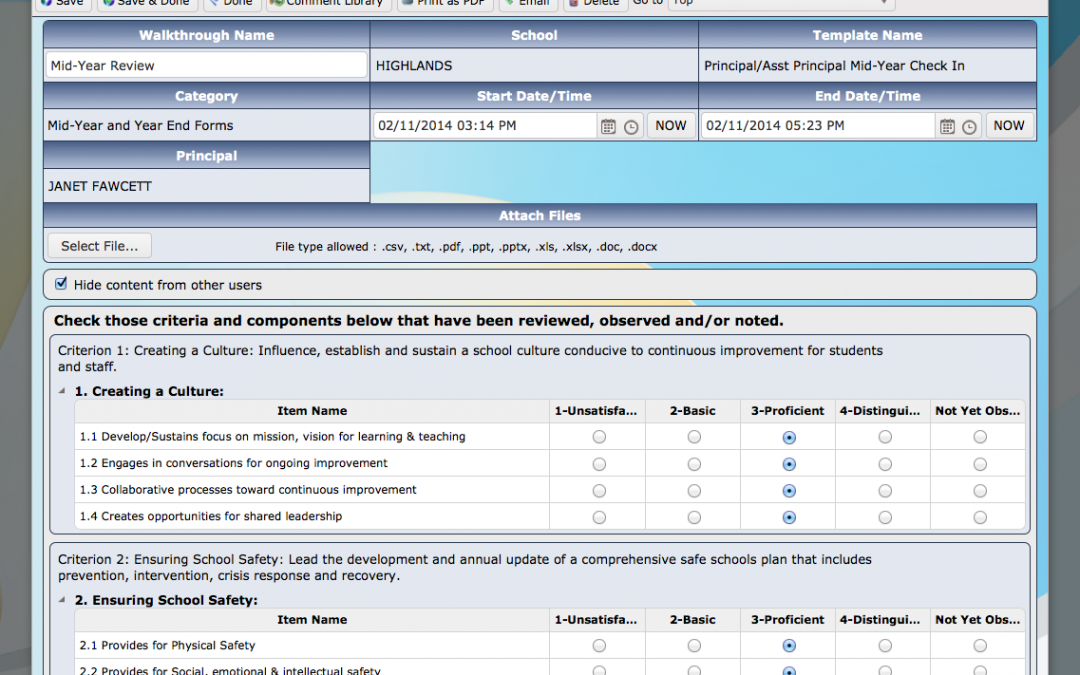Viewport: 1080px width, 675px height.
Task: Open the End Date calendar picker icon
Action: [x=947, y=126]
